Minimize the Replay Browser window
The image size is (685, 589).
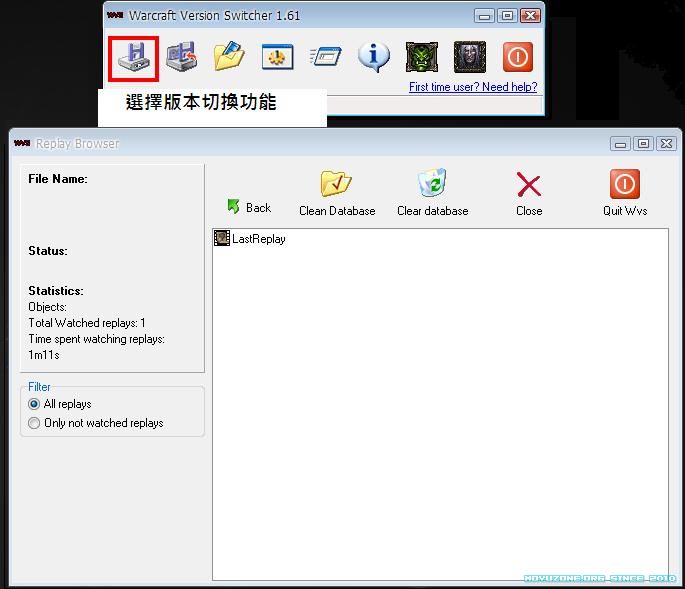[x=620, y=144]
